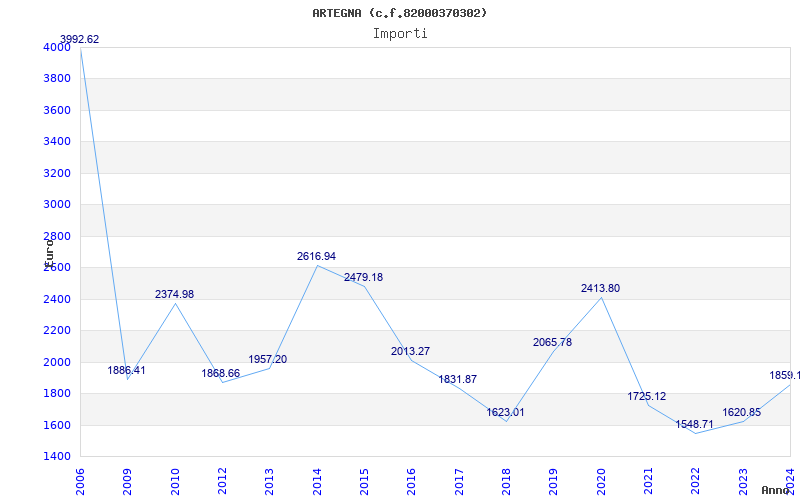This screenshot has height=500, width=800.
Task: Select the data label 1886.41
Action: point(127,370)
